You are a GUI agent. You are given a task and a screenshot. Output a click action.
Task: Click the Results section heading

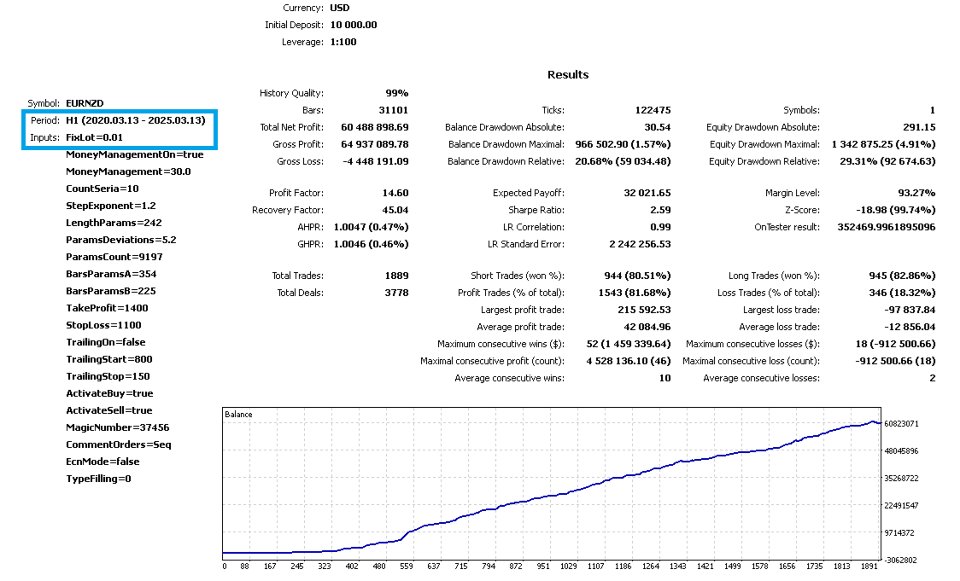click(x=568, y=75)
